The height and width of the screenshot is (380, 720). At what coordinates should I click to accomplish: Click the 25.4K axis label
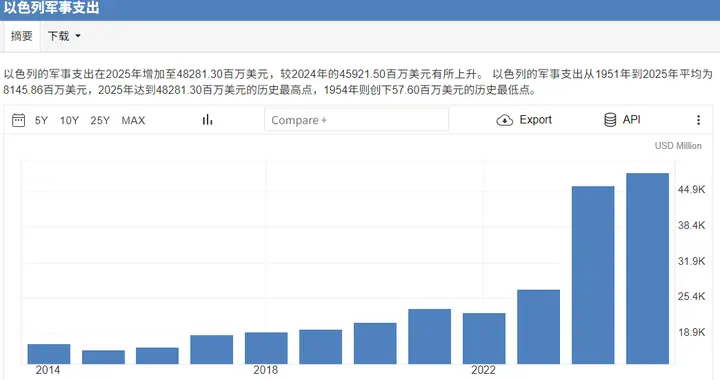point(692,296)
